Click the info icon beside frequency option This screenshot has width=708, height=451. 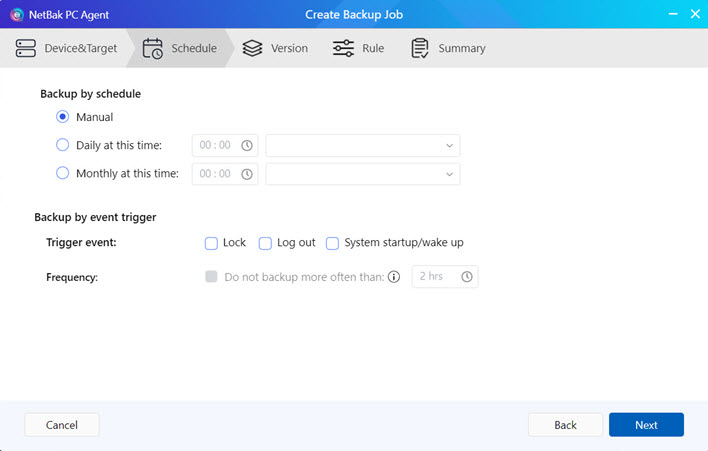394,277
